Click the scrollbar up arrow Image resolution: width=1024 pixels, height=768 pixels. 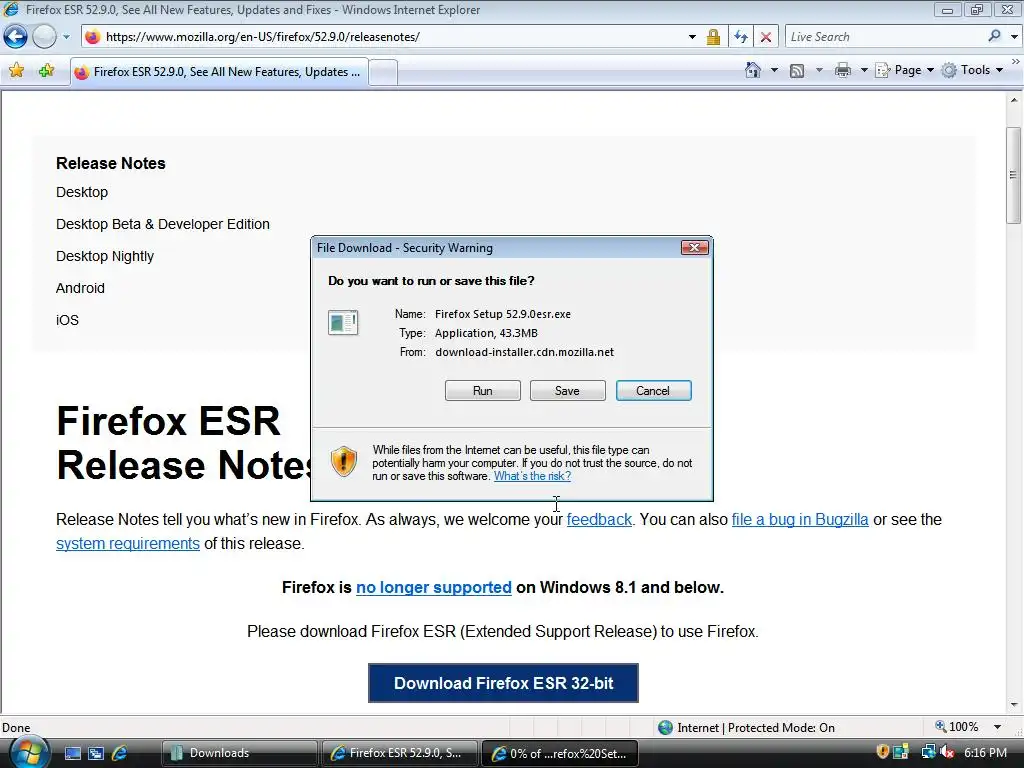click(x=1014, y=100)
